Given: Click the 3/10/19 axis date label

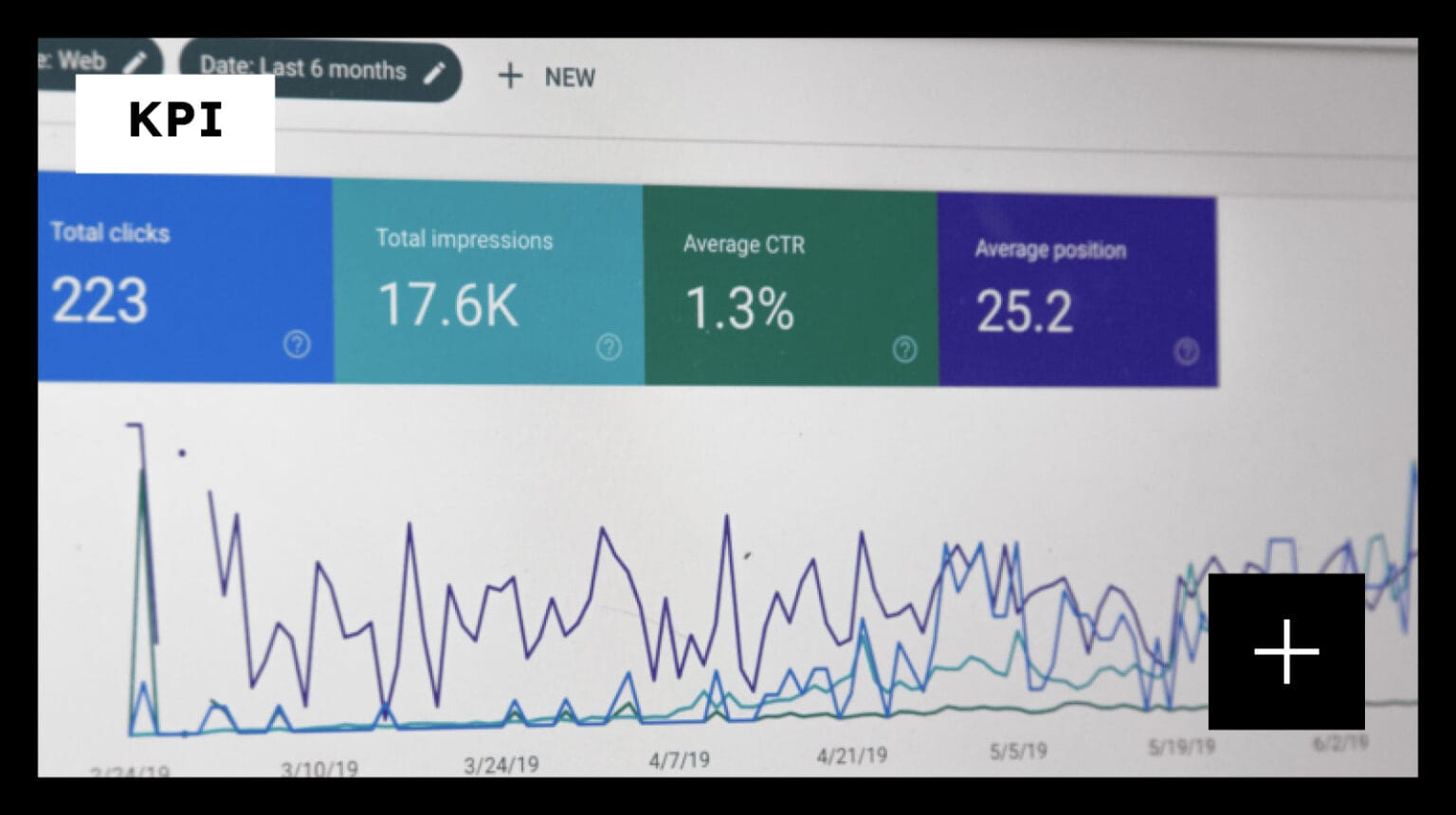Looking at the screenshot, I should click(319, 769).
